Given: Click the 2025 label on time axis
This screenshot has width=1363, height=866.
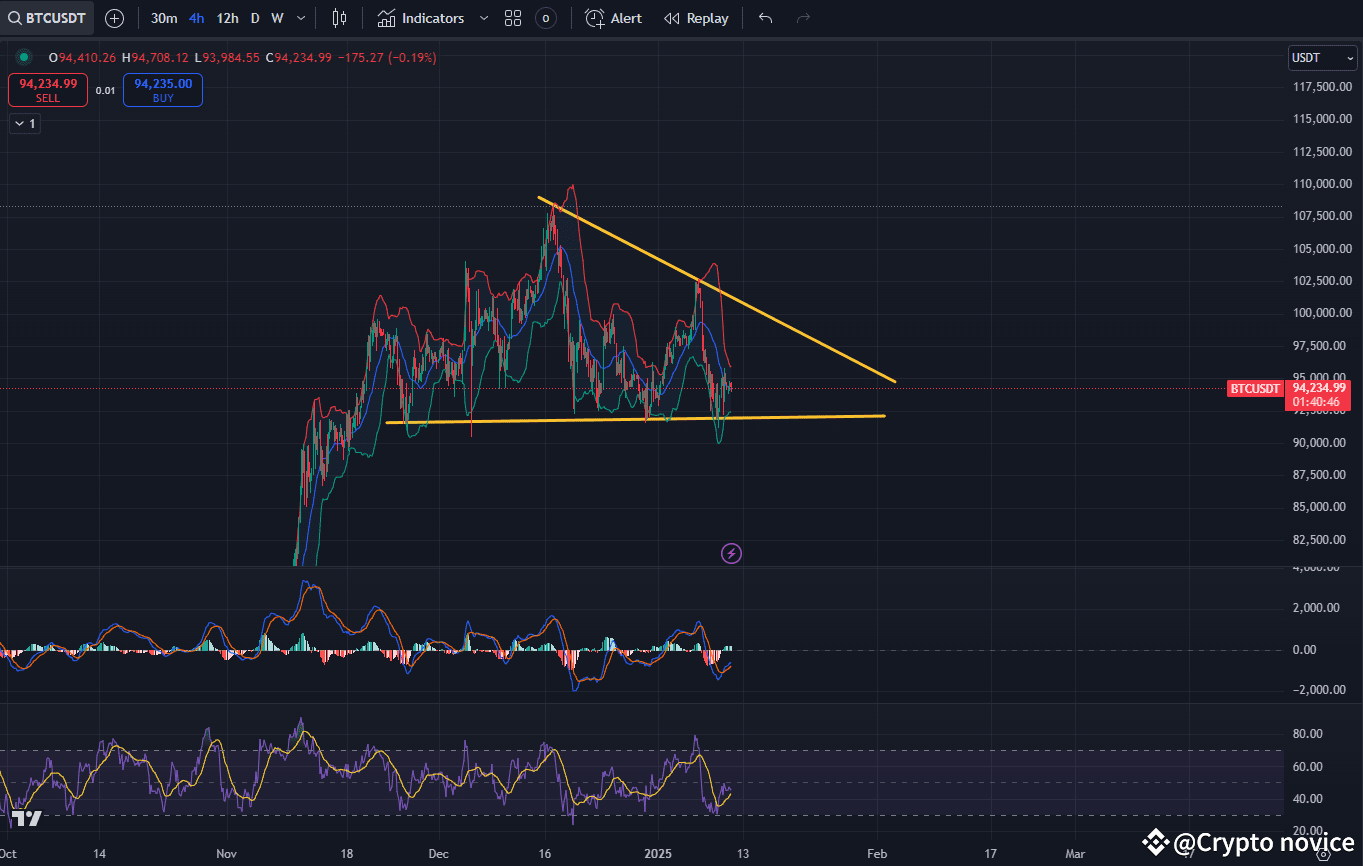Looking at the screenshot, I should [x=660, y=854].
